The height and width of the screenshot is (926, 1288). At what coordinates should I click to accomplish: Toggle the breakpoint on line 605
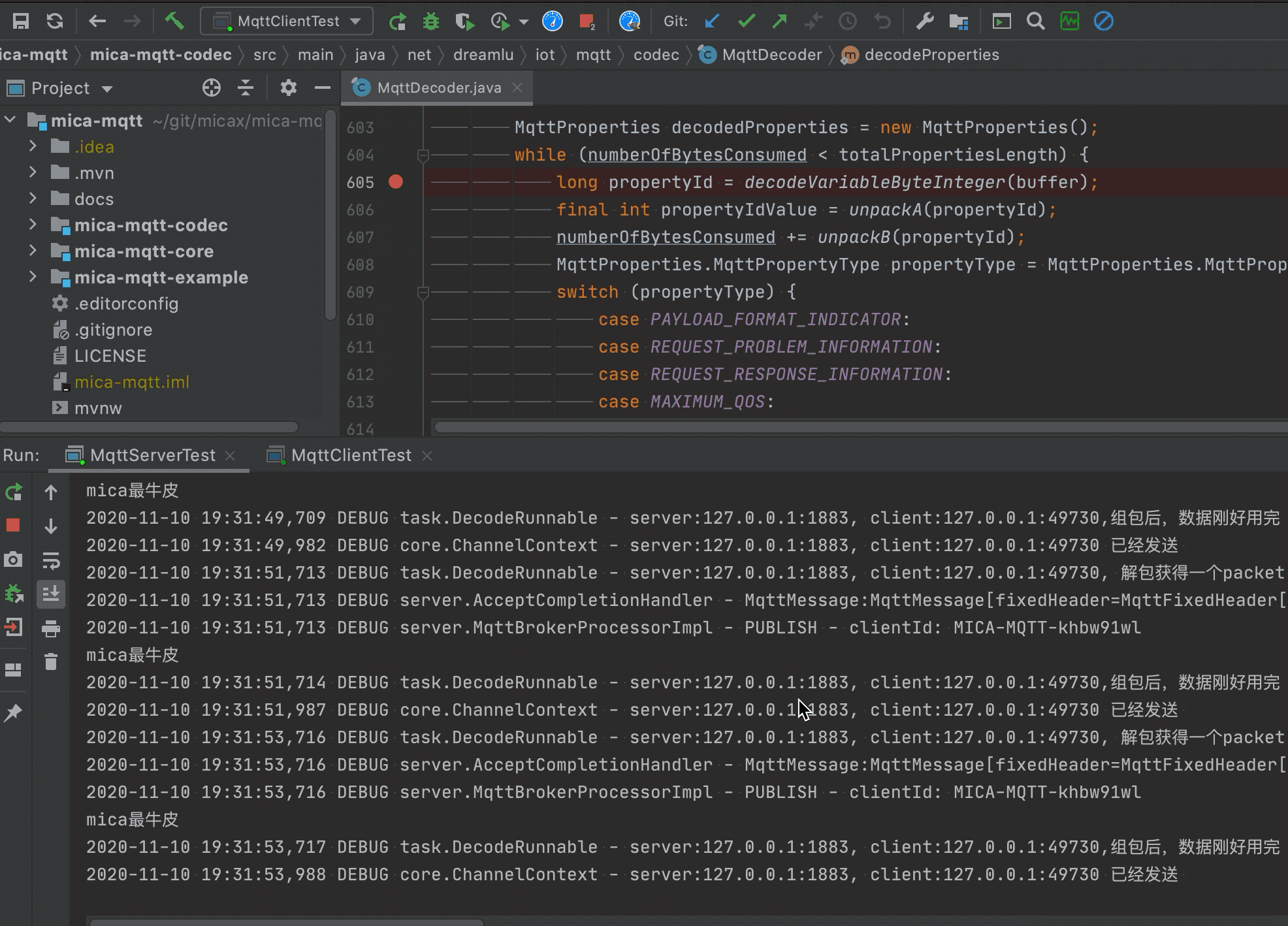(396, 182)
